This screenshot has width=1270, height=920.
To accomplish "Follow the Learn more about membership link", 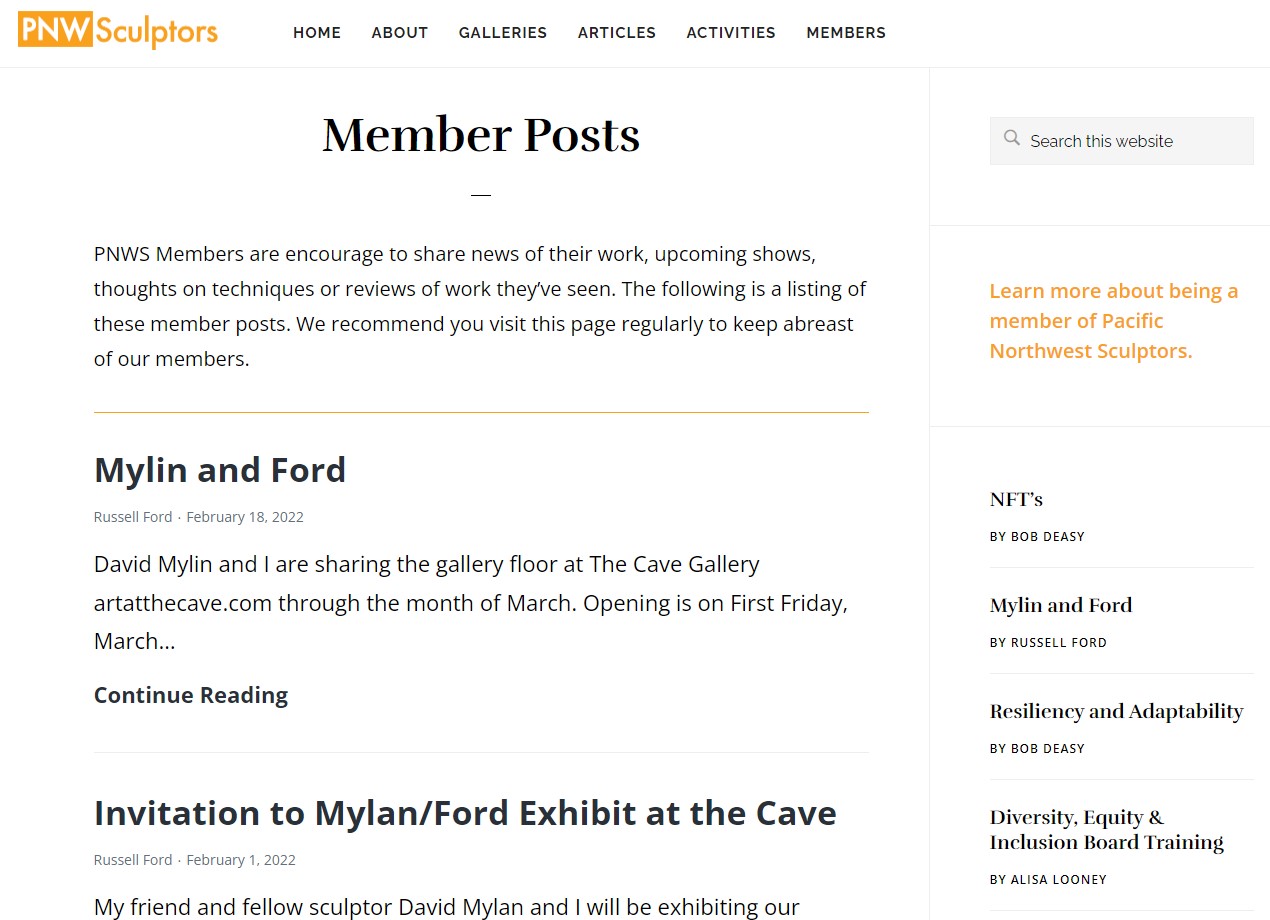I will [1114, 321].
